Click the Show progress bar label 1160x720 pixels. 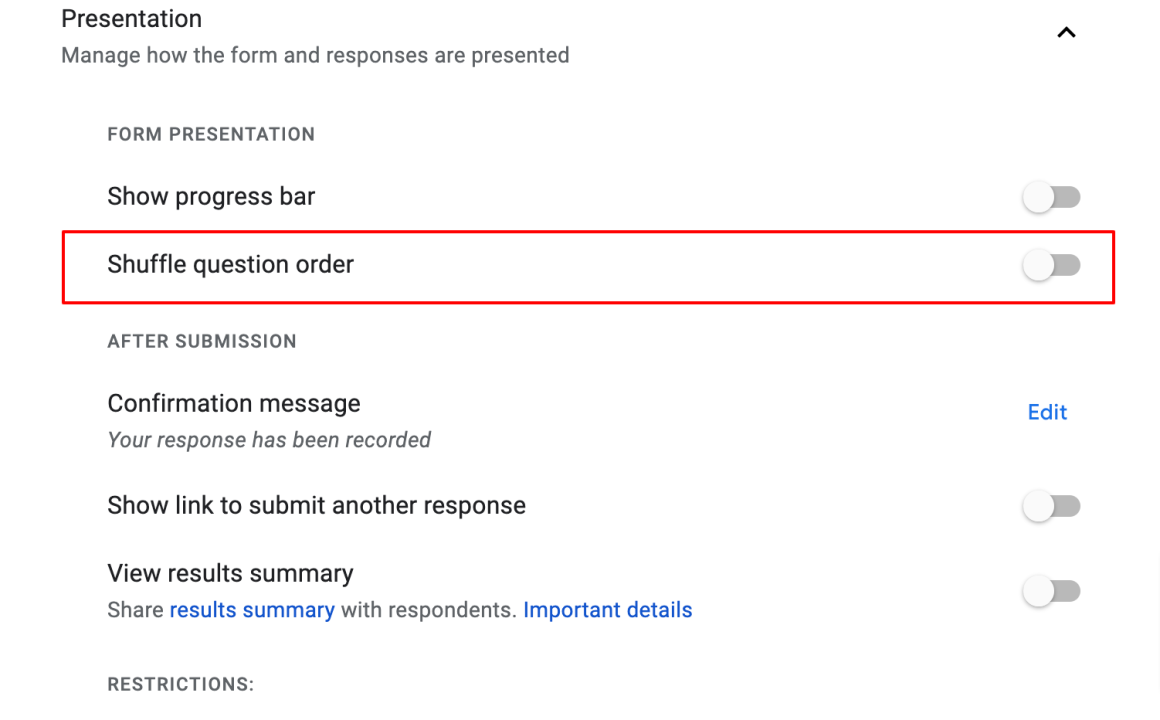click(211, 196)
